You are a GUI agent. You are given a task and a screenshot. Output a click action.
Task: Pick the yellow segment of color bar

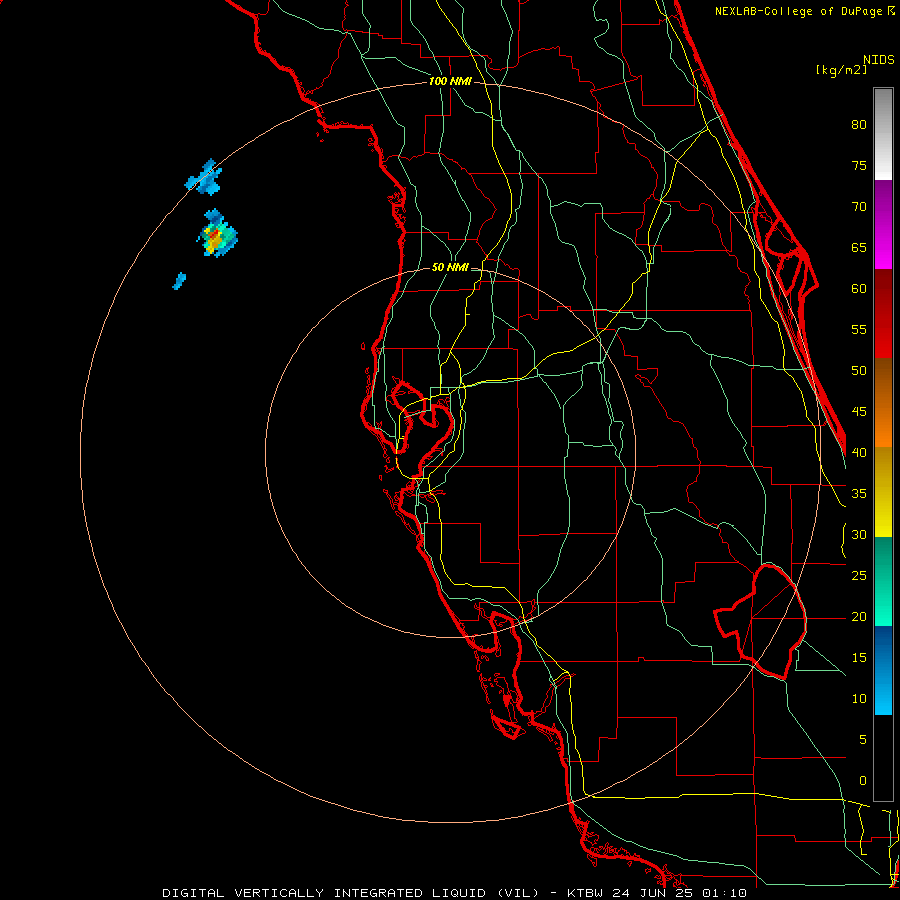(x=883, y=492)
